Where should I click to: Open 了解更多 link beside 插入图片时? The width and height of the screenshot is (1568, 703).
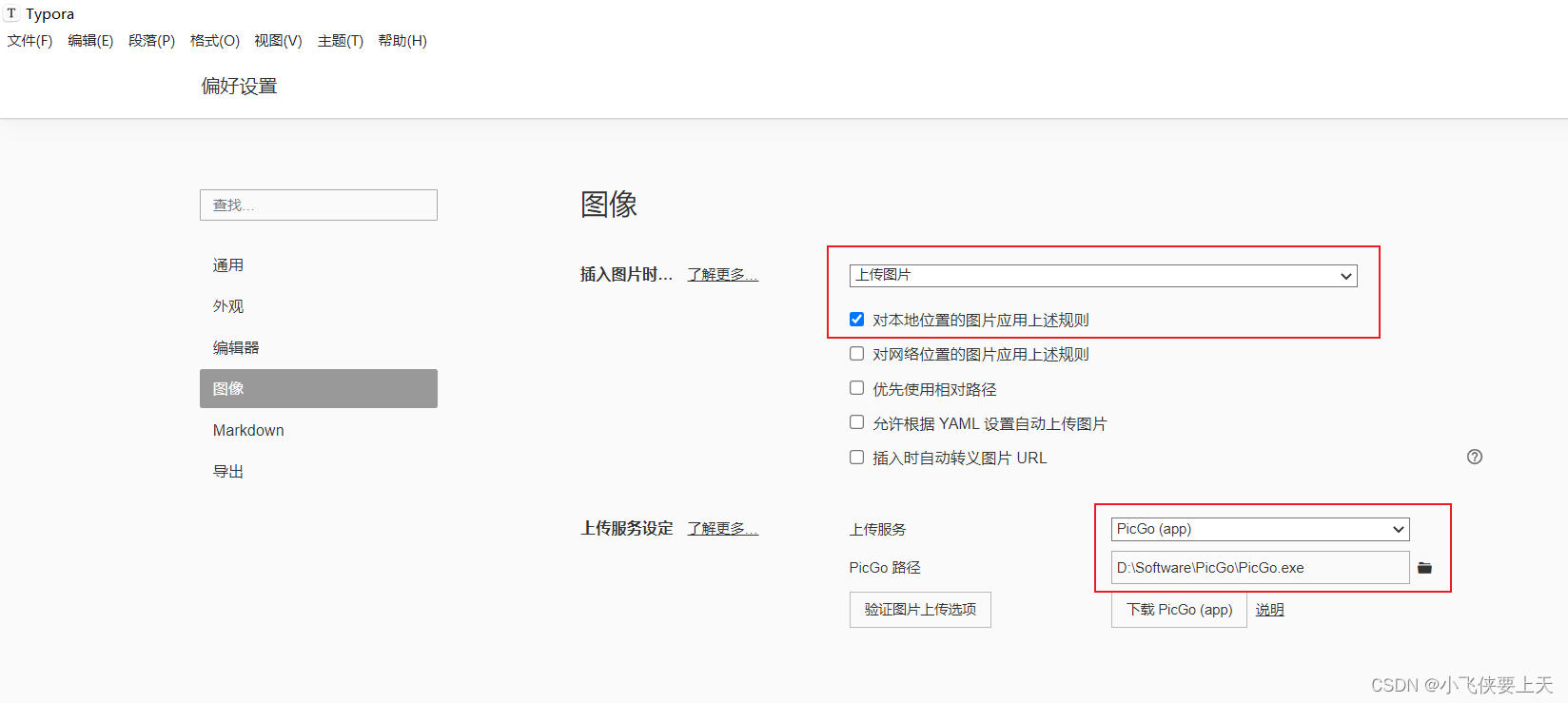pyautogui.click(x=723, y=275)
